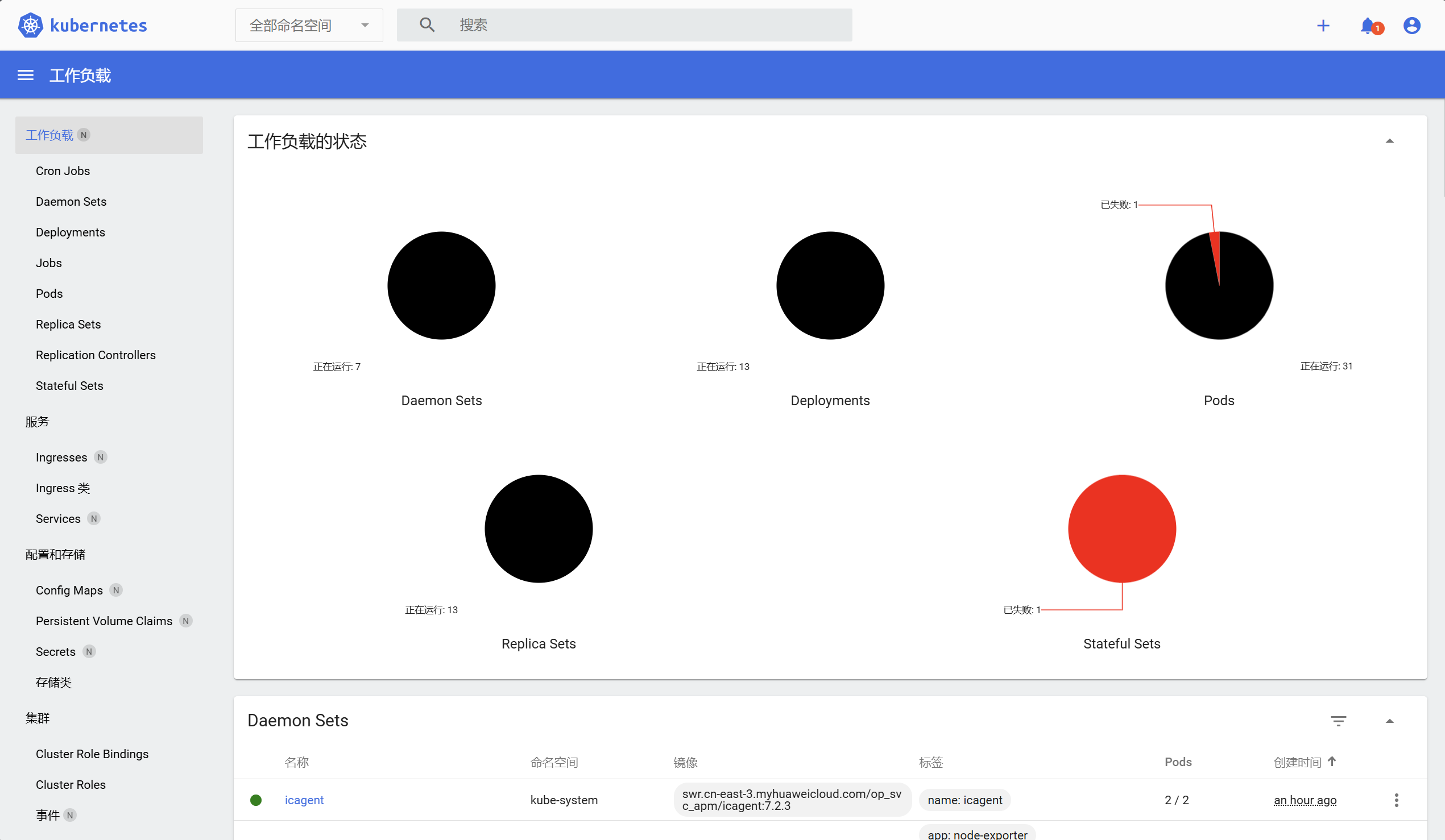The image size is (1445, 840).
Task: Collapse the 工作负载的状态 card
Action: 1389,141
